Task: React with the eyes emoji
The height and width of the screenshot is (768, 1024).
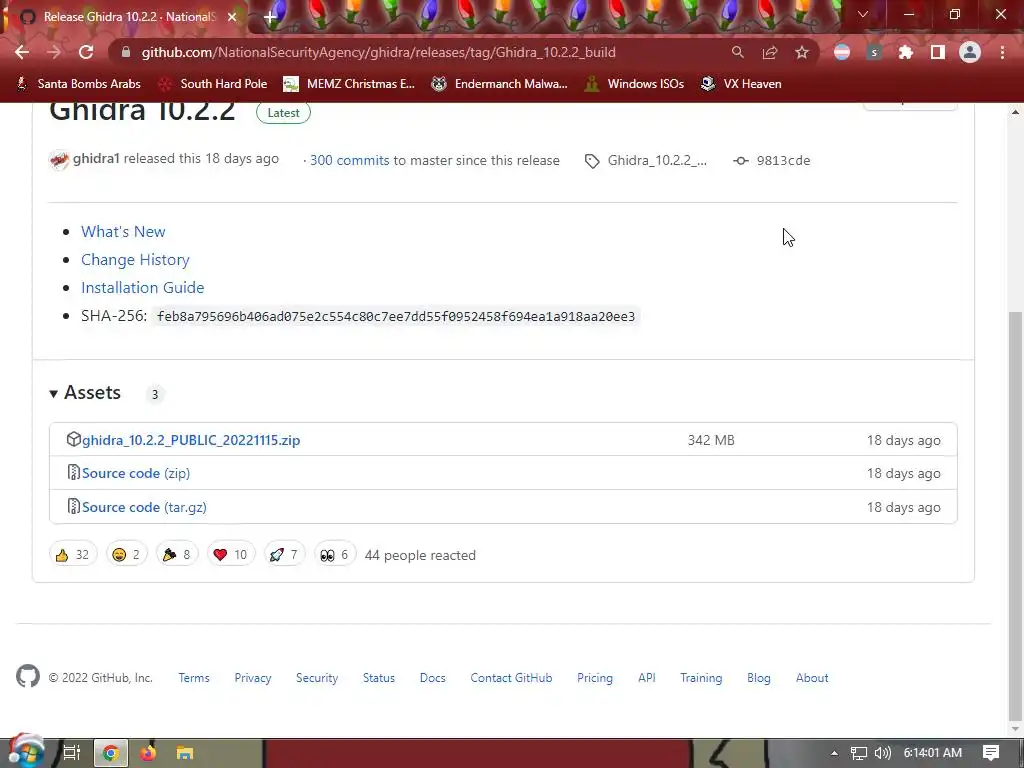Action: (x=334, y=554)
